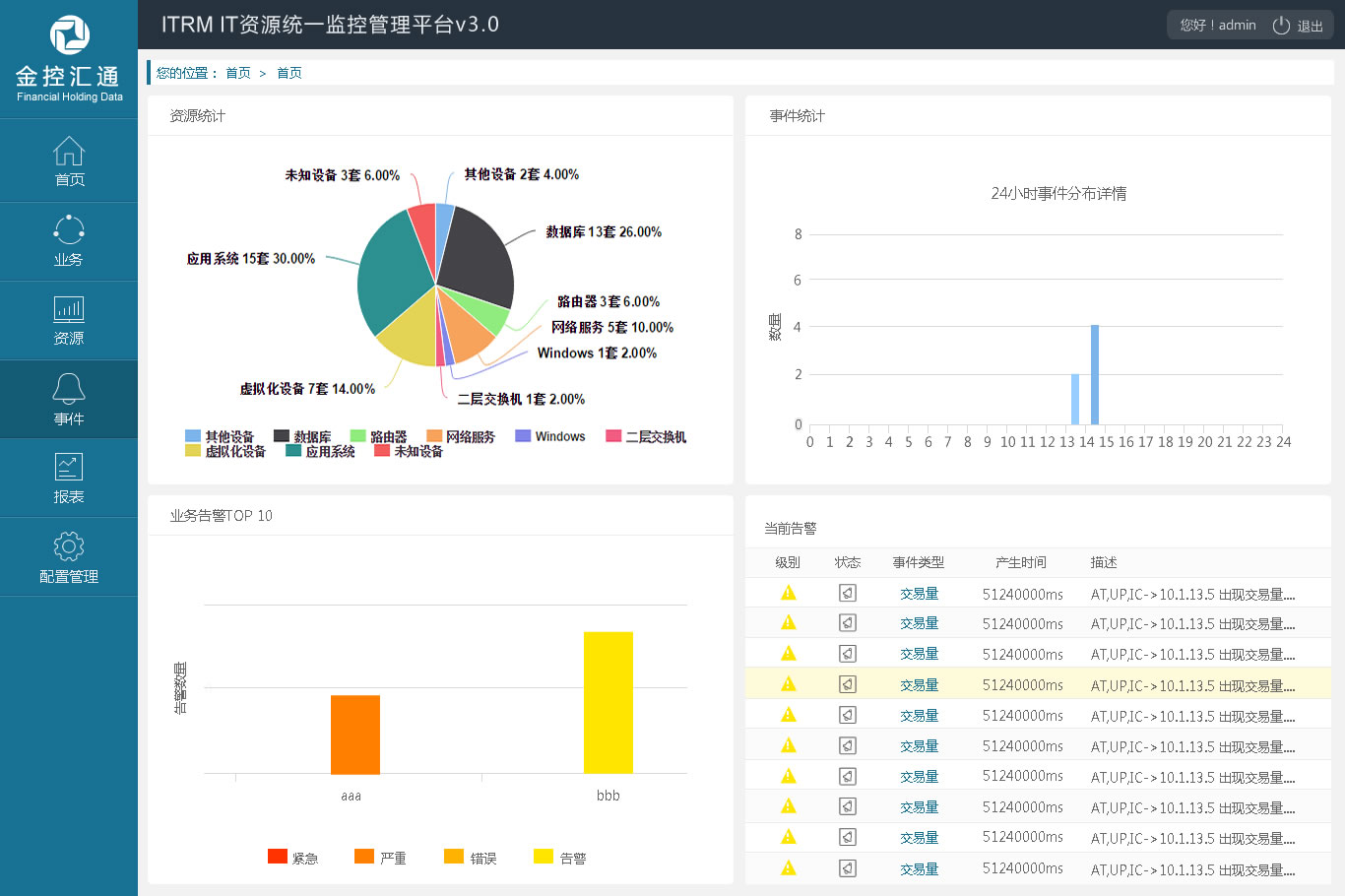
Task: Toggle 告警 legend in alarm chart
Action: [x=559, y=858]
